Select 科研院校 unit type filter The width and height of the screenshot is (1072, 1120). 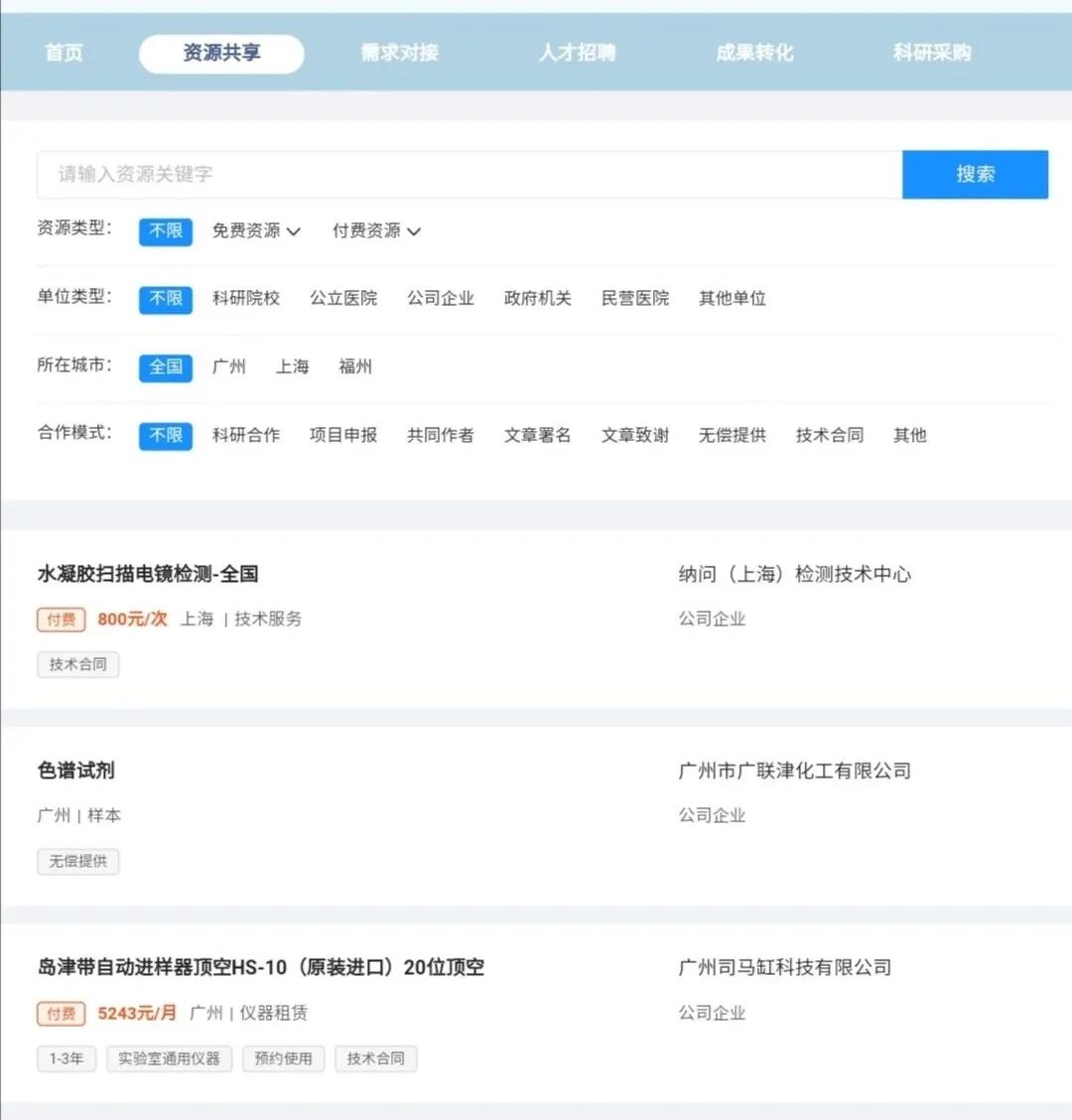(x=246, y=298)
